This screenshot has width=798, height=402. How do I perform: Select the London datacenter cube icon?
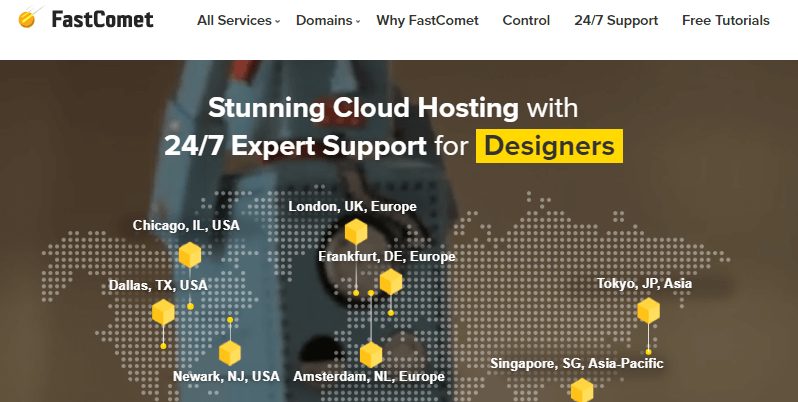tap(356, 232)
